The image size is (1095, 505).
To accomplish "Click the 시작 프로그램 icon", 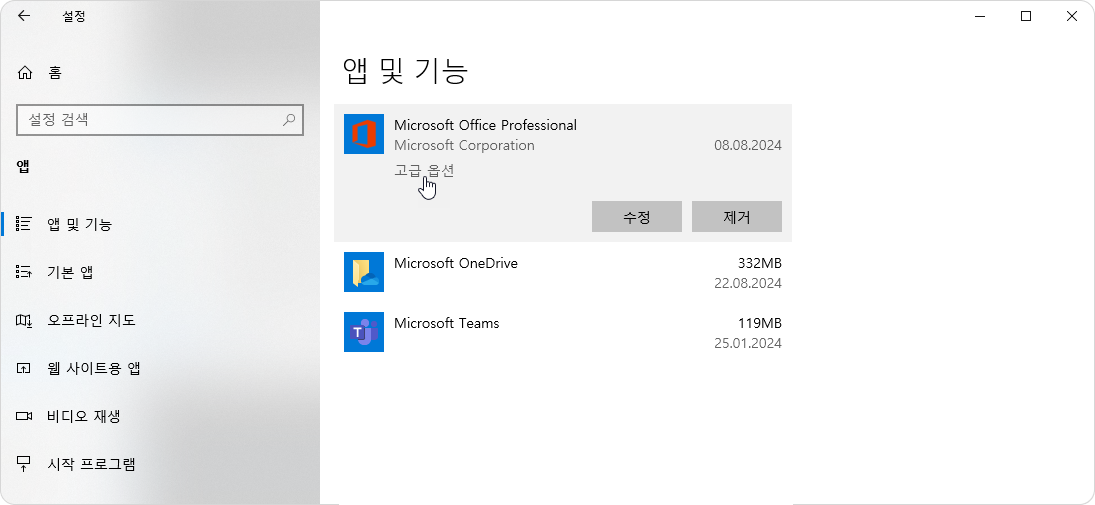I will point(25,464).
